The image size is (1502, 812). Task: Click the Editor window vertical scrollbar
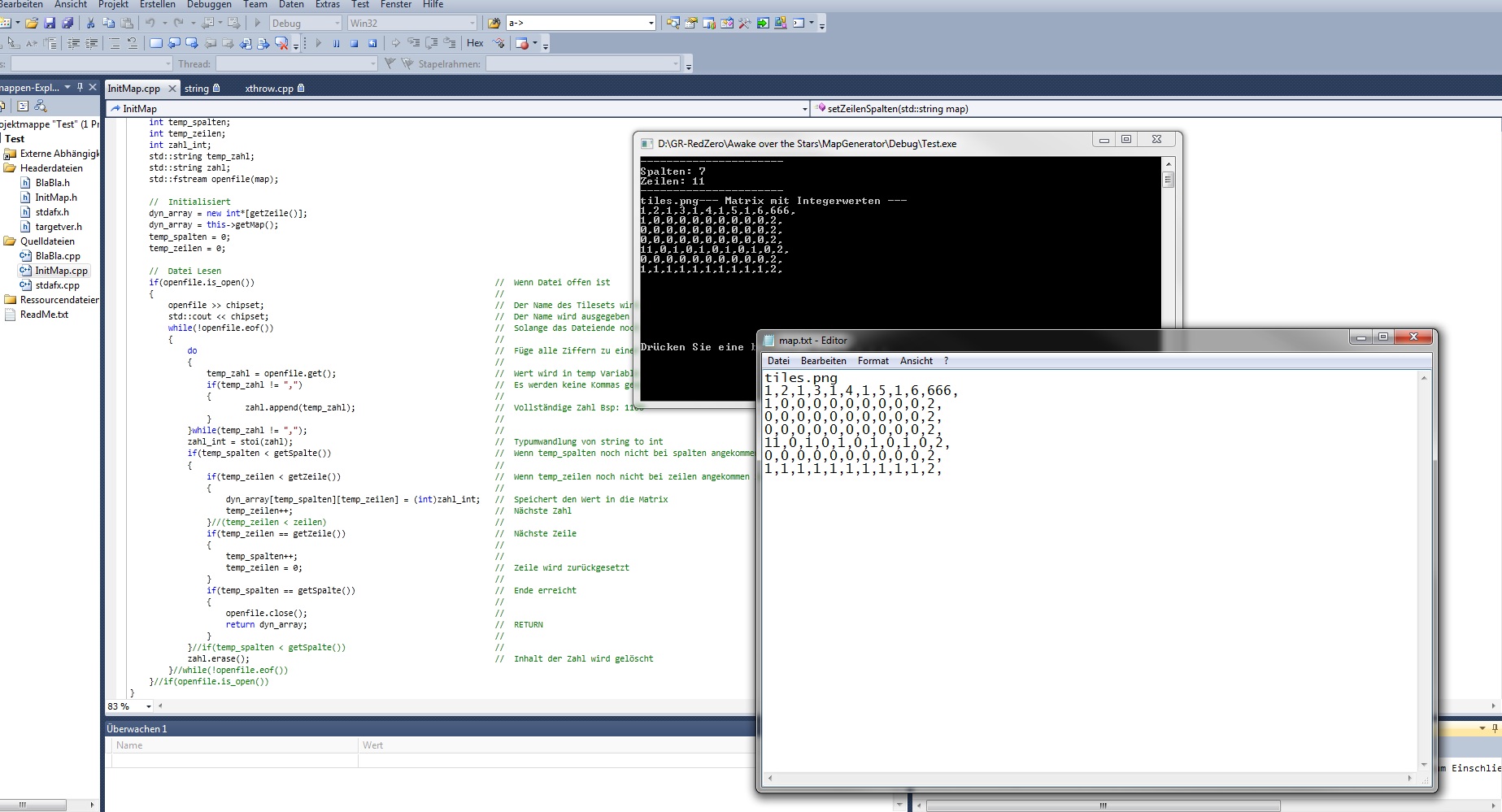pos(1423,571)
